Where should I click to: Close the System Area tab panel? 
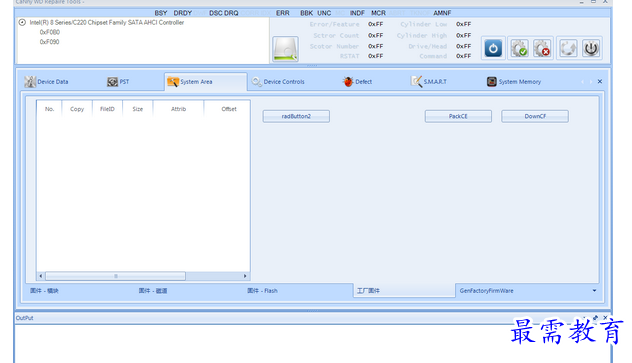pyautogui.click(x=600, y=81)
